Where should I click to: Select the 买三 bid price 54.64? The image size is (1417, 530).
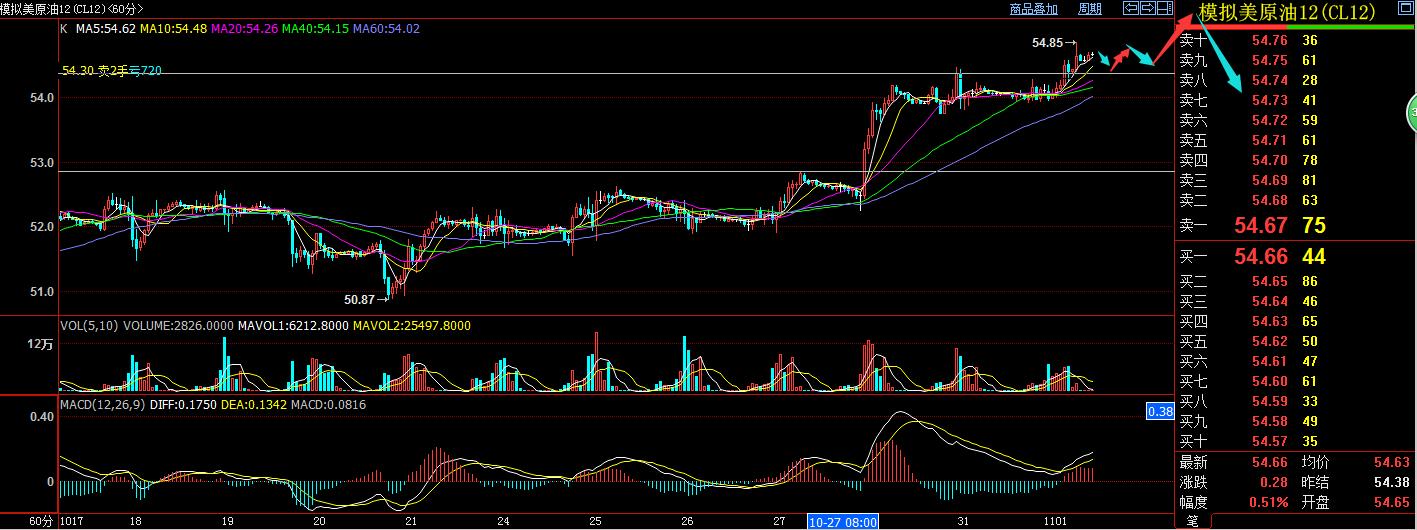click(1269, 301)
